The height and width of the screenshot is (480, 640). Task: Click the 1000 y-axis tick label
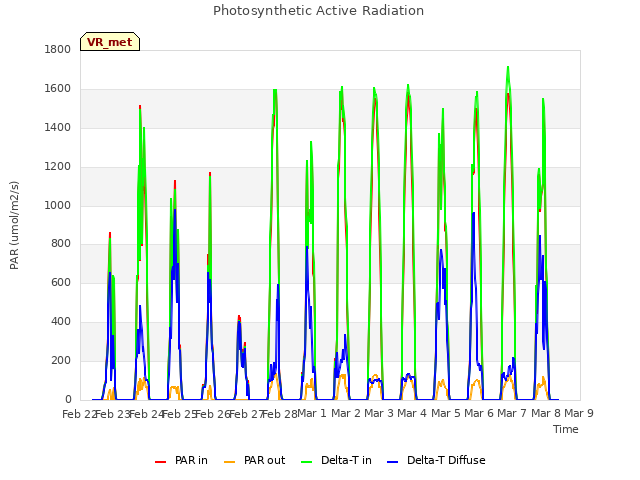click(58, 205)
